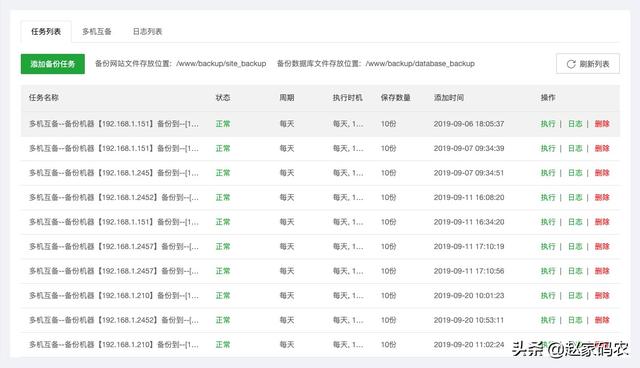Delete (删除) task added 2019-09-07 09:34:51

click(x=602, y=173)
